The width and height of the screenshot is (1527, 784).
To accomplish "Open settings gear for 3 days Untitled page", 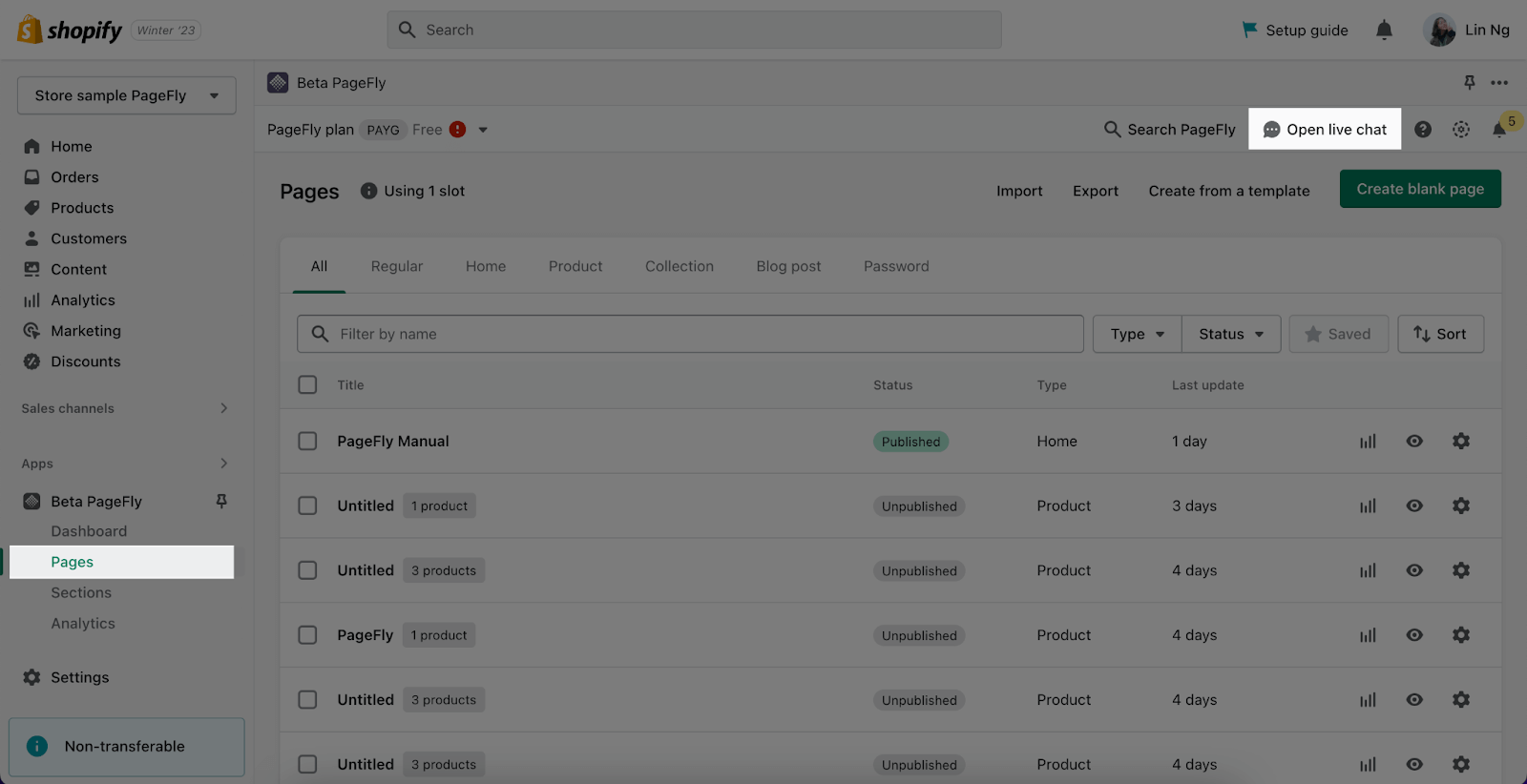I will pyautogui.click(x=1461, y=506).
